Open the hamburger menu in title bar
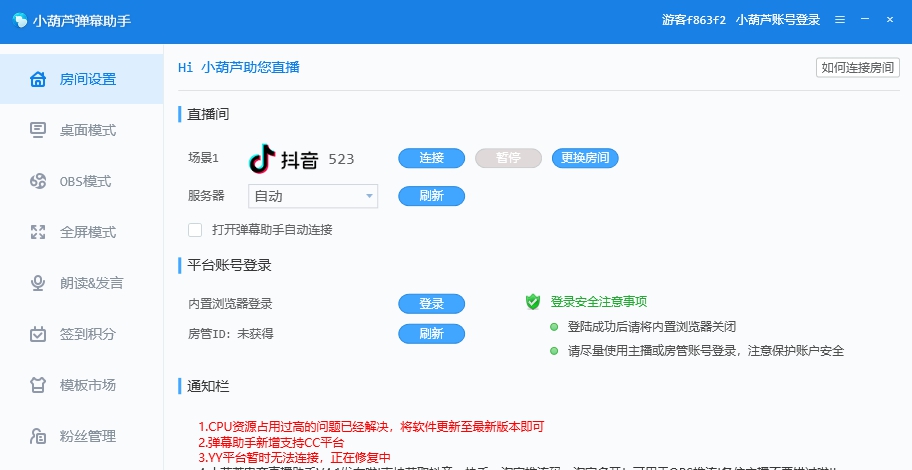Image resolution: width=912 pixels, height=470 pixels. pyautogui.click(x=839, y=20)
